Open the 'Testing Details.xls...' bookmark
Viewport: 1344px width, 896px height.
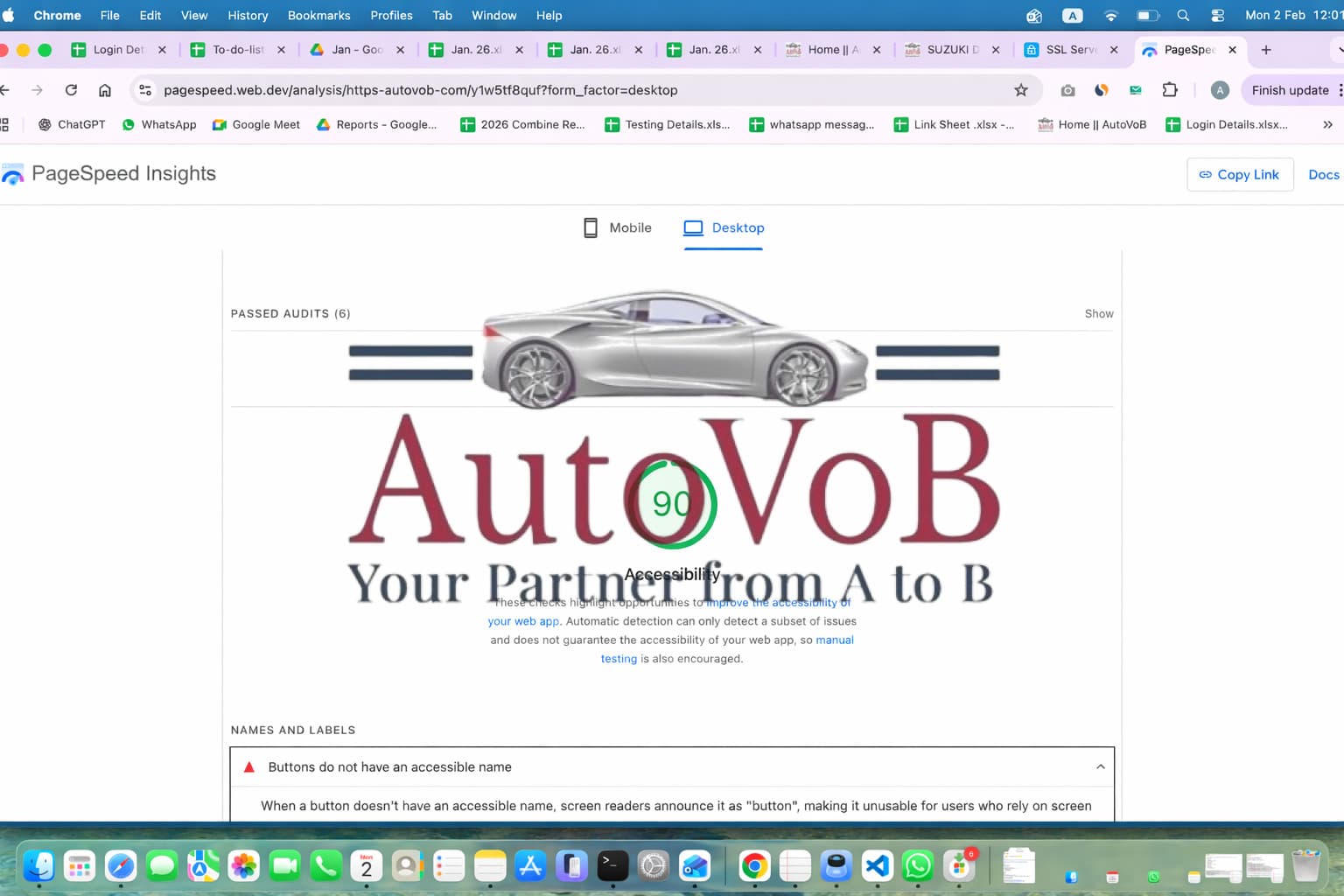click(668, 125)
